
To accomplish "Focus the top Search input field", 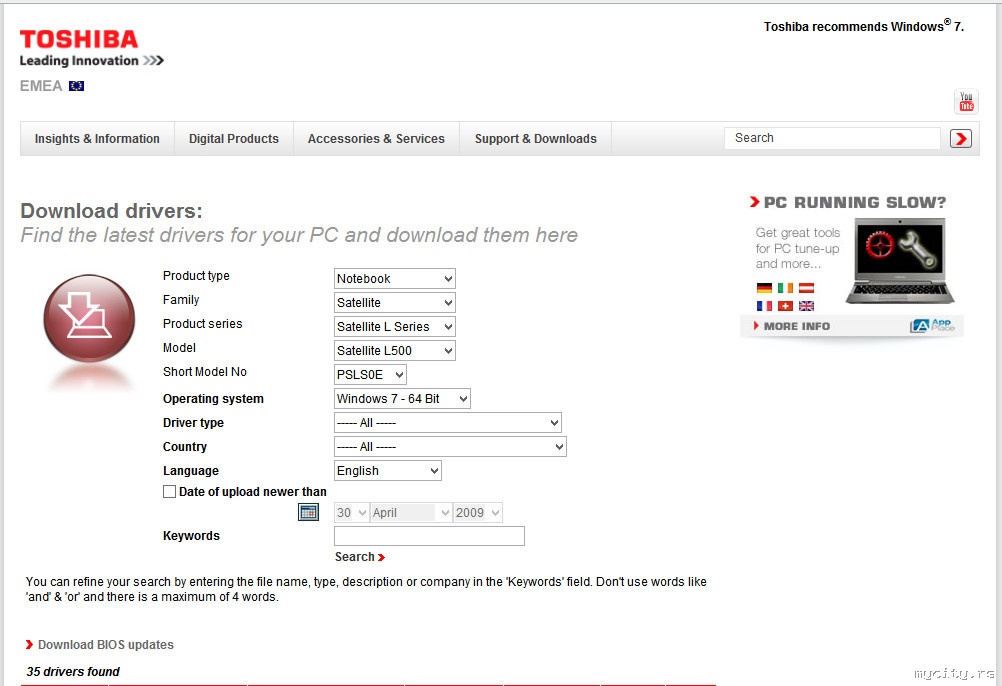I will (833, 138).
